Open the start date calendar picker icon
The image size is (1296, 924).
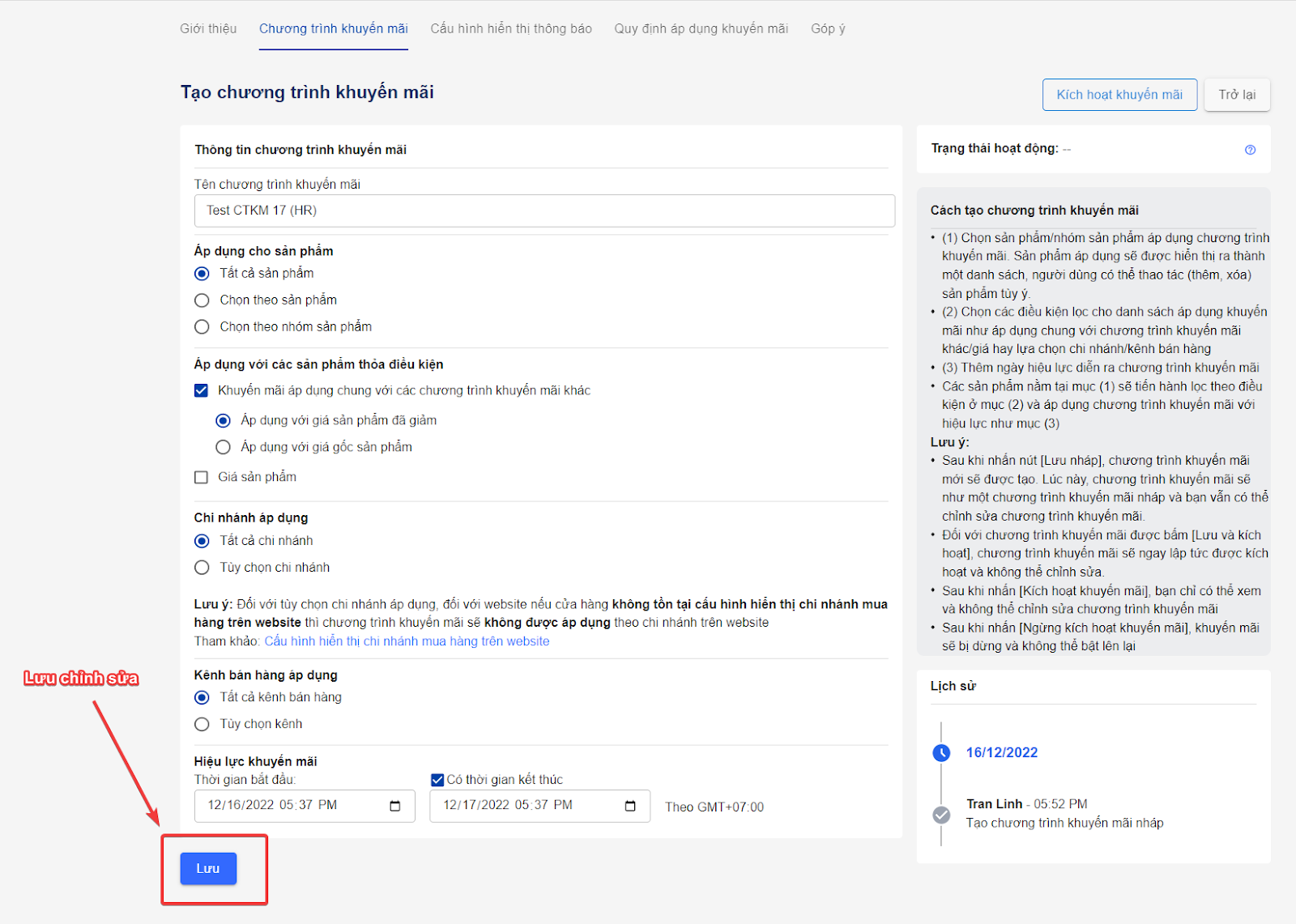[395, 806]
